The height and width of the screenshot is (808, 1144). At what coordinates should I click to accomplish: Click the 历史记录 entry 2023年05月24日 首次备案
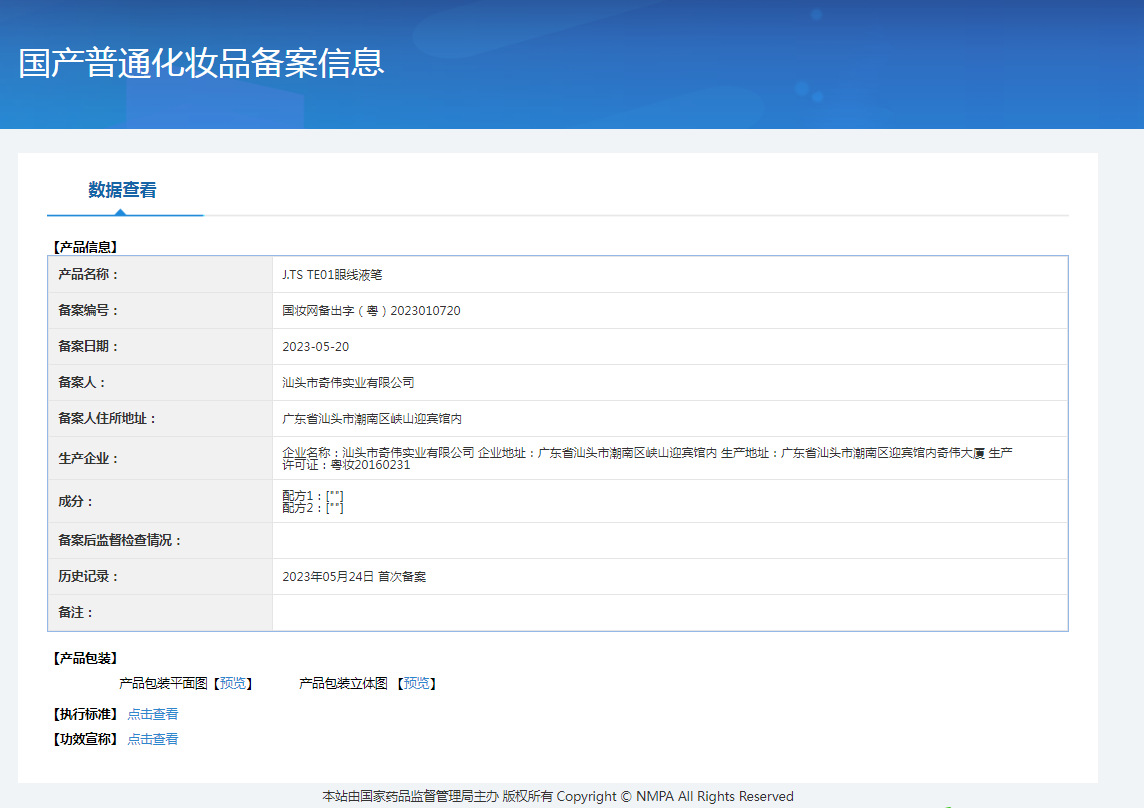[x=355, y=576]
